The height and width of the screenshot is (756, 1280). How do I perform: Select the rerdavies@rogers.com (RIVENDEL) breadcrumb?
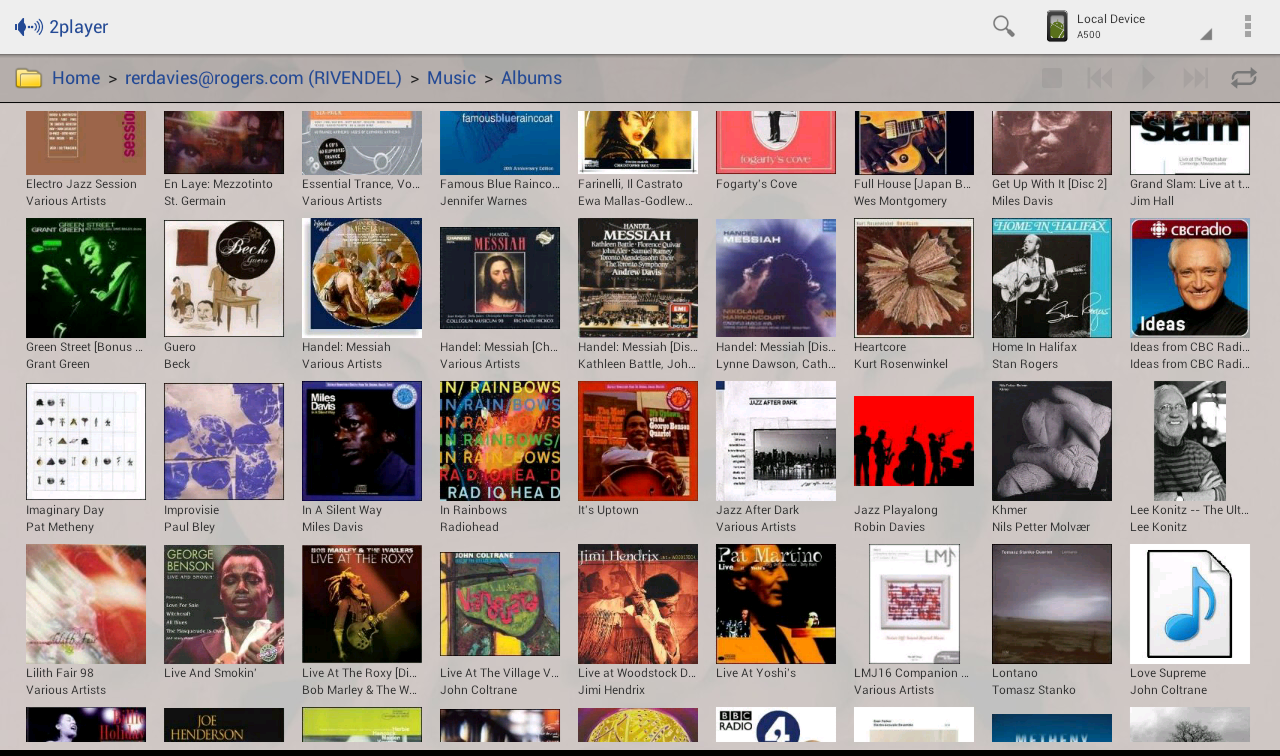click(263, 77)
